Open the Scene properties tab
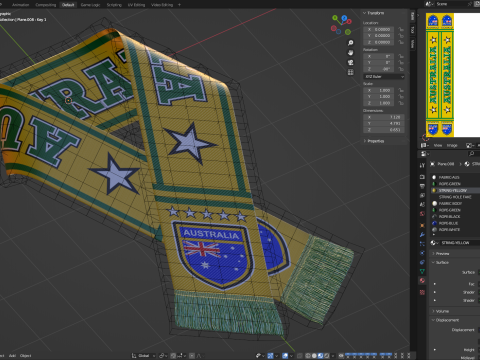This screenshot has width=480, height=360. tap(422, 204)
